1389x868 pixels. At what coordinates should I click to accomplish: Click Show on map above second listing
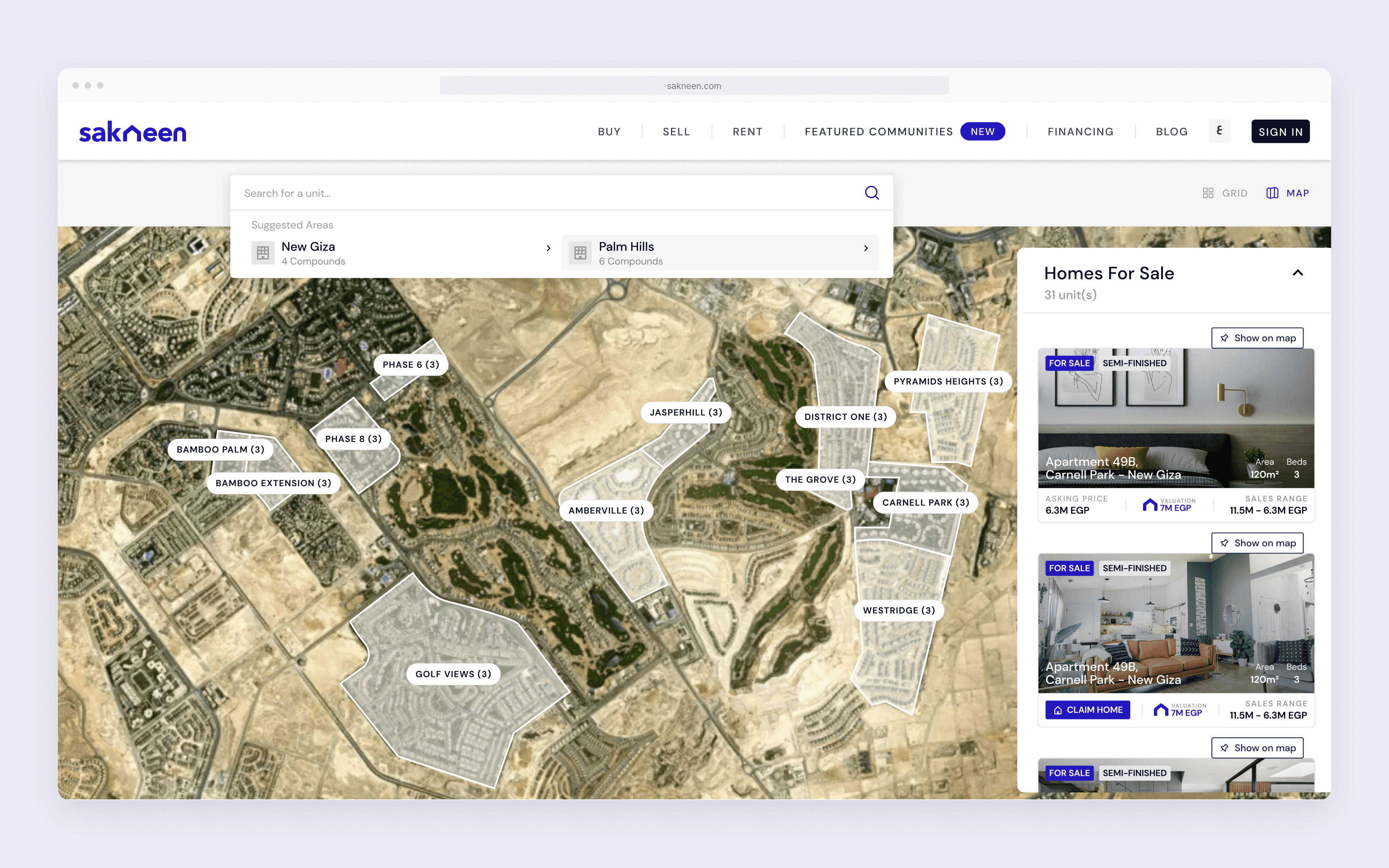1258,543
